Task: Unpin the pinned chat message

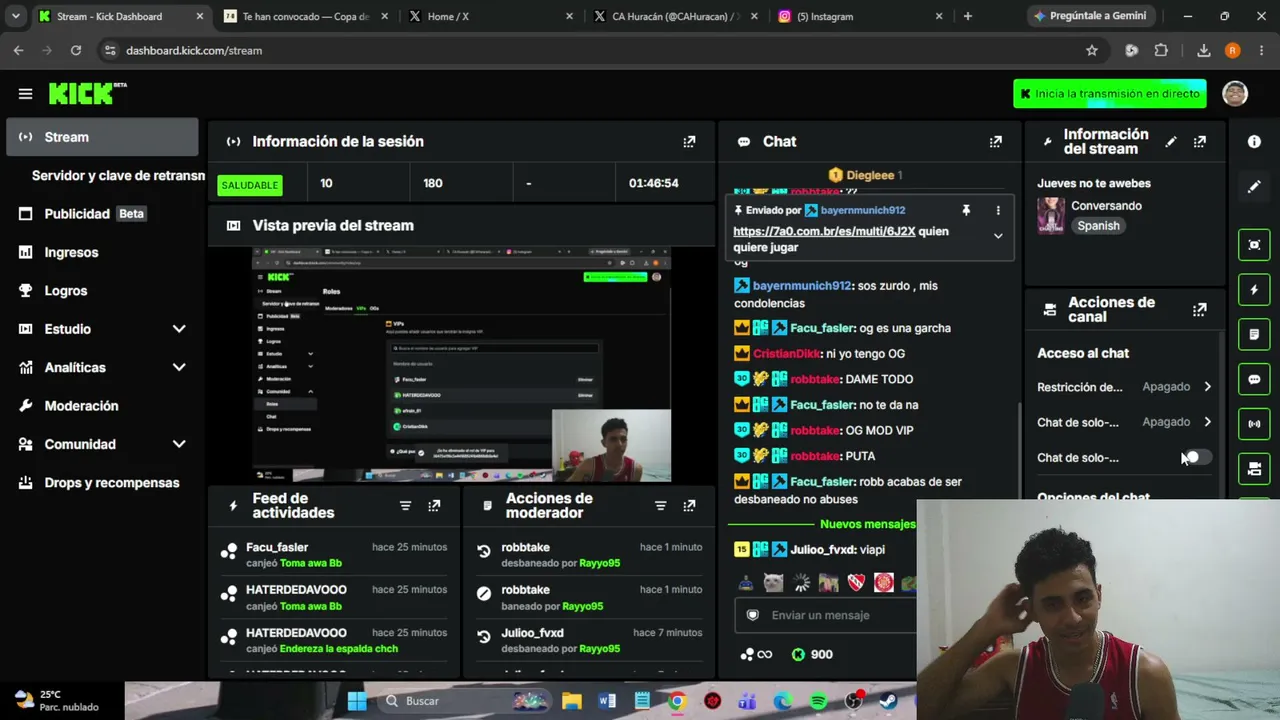Action: [x=966, y=210]
